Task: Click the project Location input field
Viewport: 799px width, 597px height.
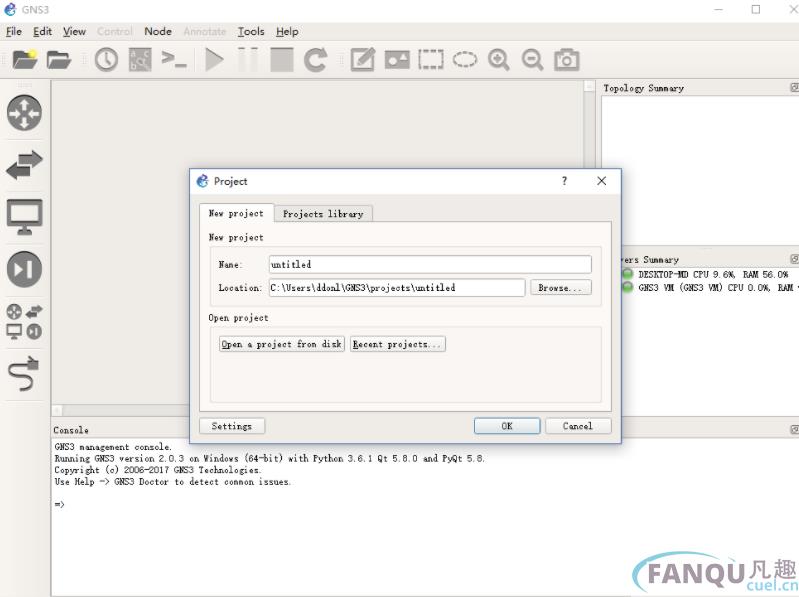Action: (x=397, y=288)
